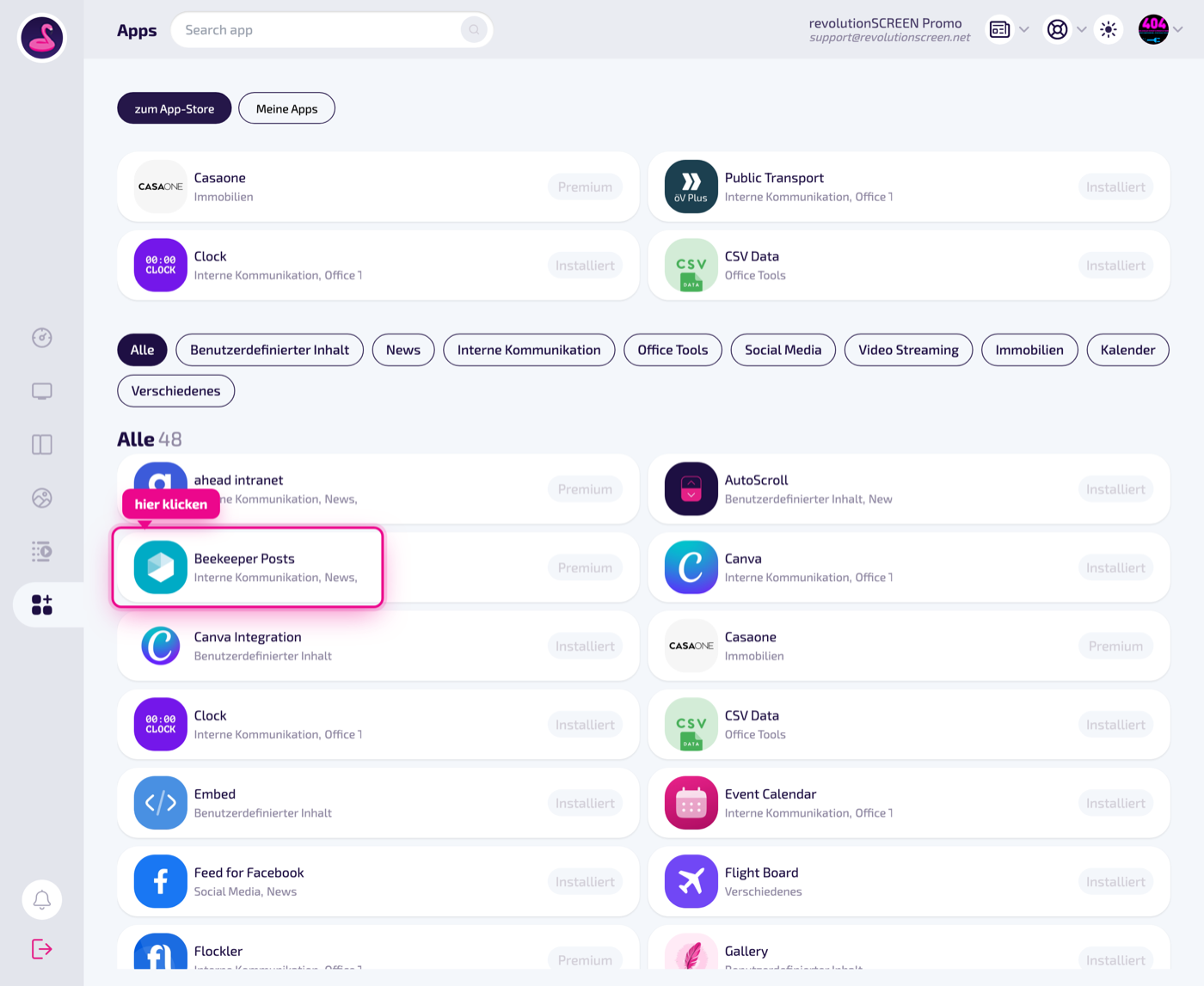The height and width of the screenshot is (986, 1204).
Task: Expand the support lifebuoy dropdown
Action: click(x=1066, y=30)
